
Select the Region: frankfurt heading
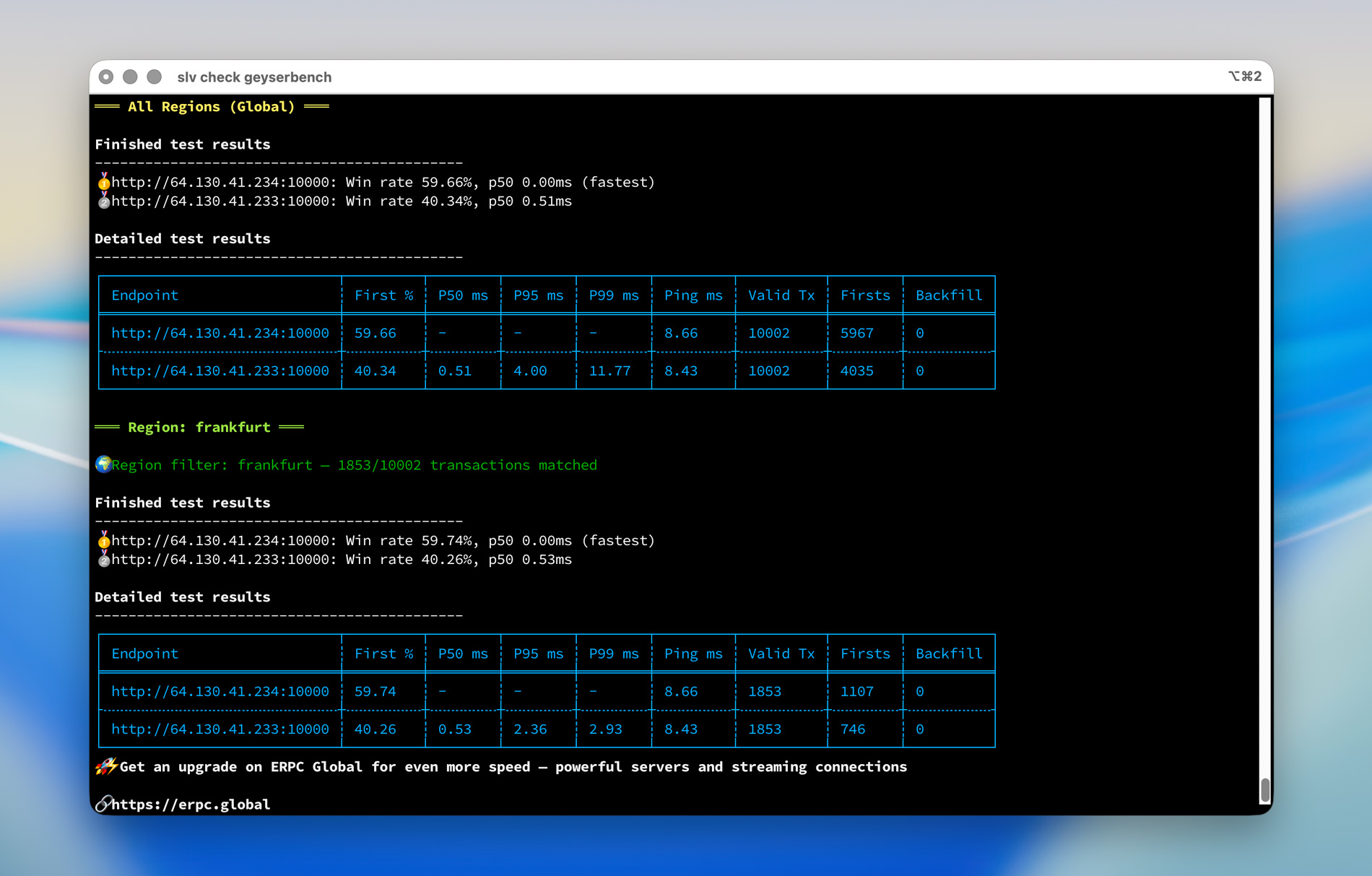click(x=199, y=427)
